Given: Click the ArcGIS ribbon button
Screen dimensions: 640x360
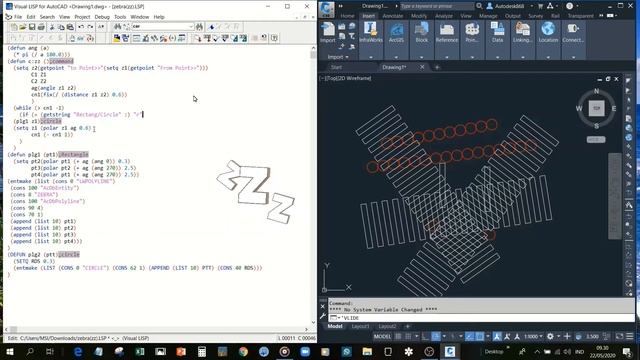Looking at the screenshot, I should tap(396, 33).
